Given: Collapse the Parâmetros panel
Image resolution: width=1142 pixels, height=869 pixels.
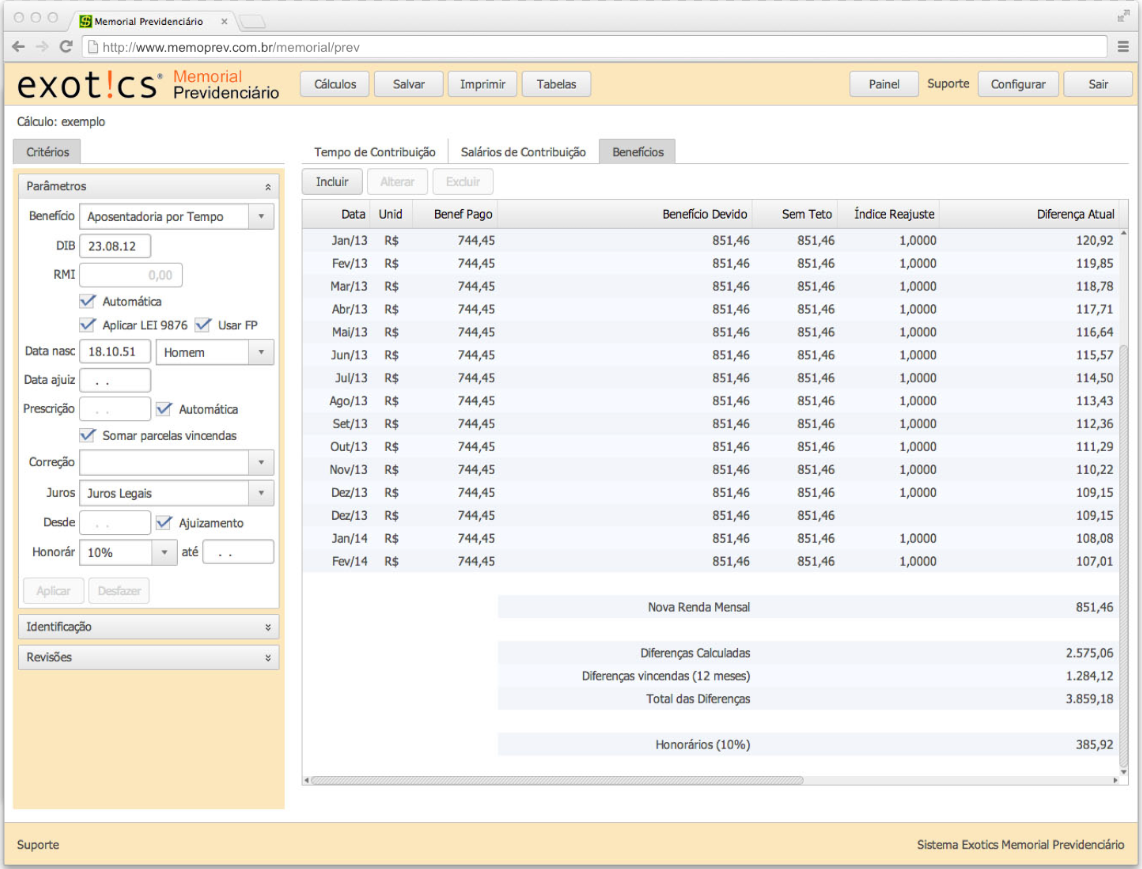Looking at the screenshot, I should [267, 187].
